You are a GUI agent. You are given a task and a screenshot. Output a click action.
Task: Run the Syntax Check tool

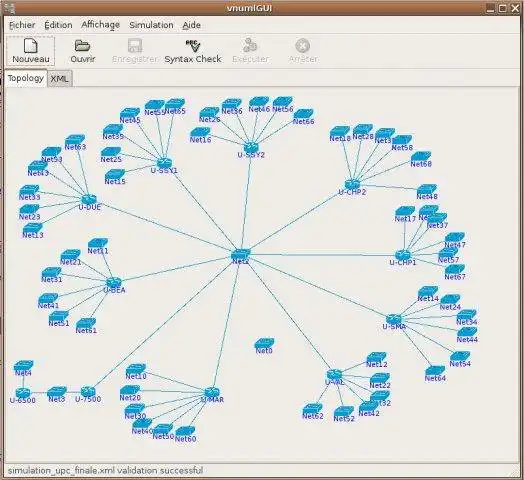click(x=193, y=51)
